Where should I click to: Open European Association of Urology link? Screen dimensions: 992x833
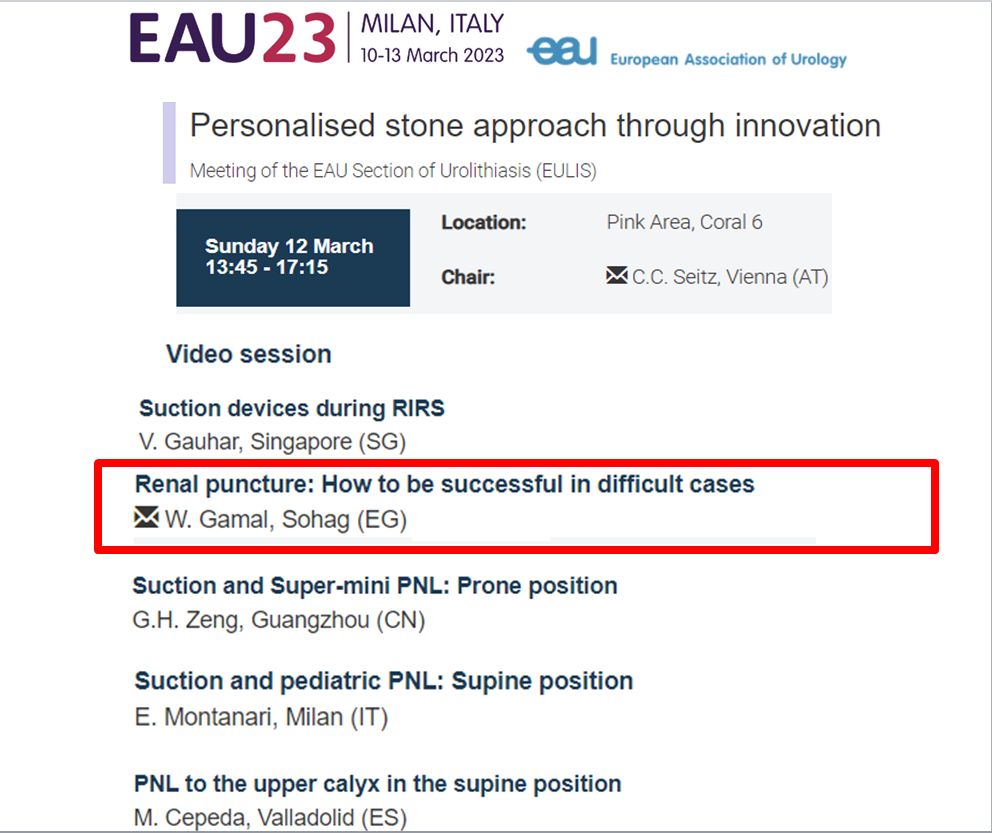coord(728,59)
